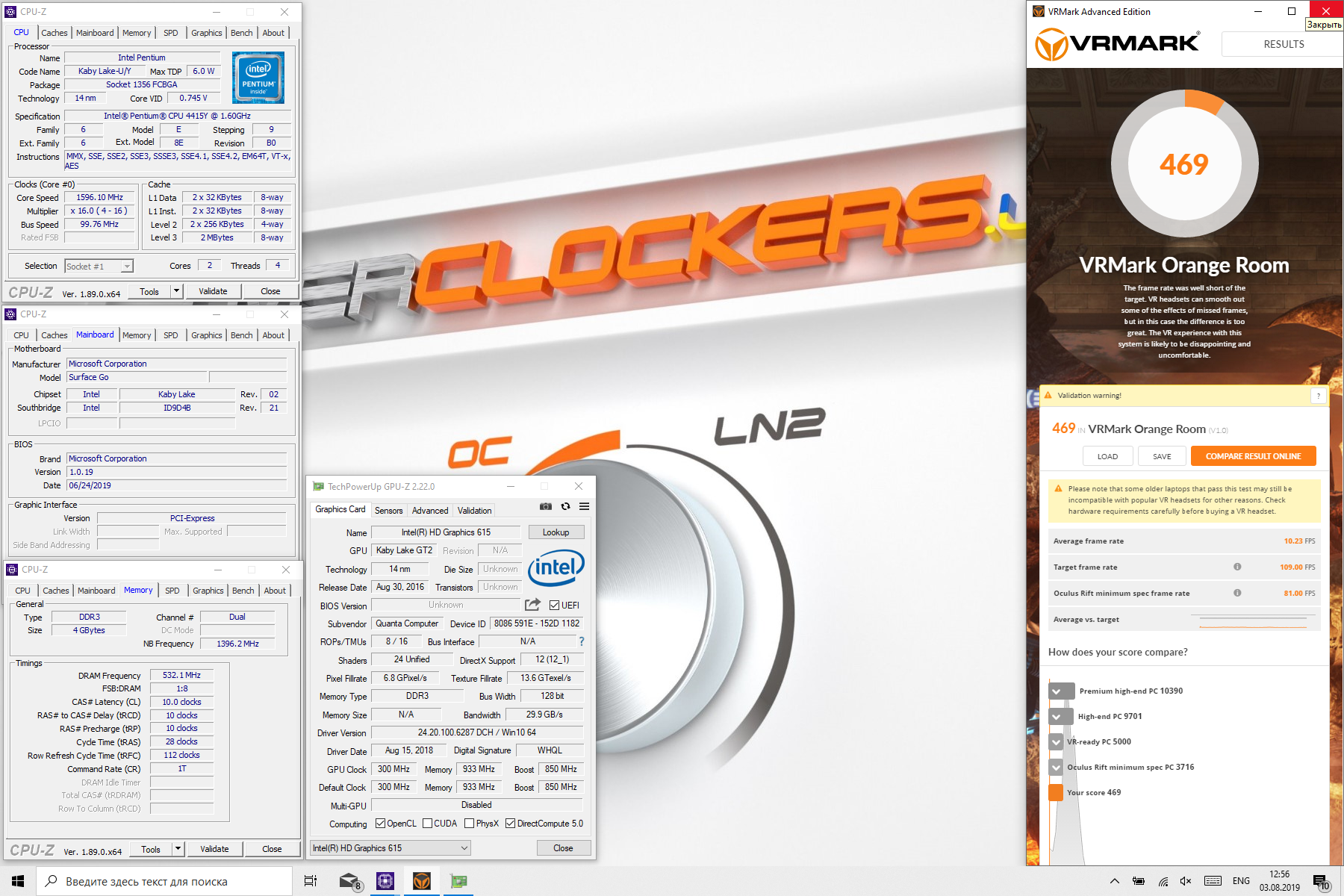The width and height of the screenshot is (1344, 896).
Task: Click the BIOS Version 1.0.19 field
Action: [x=177, y=472]
